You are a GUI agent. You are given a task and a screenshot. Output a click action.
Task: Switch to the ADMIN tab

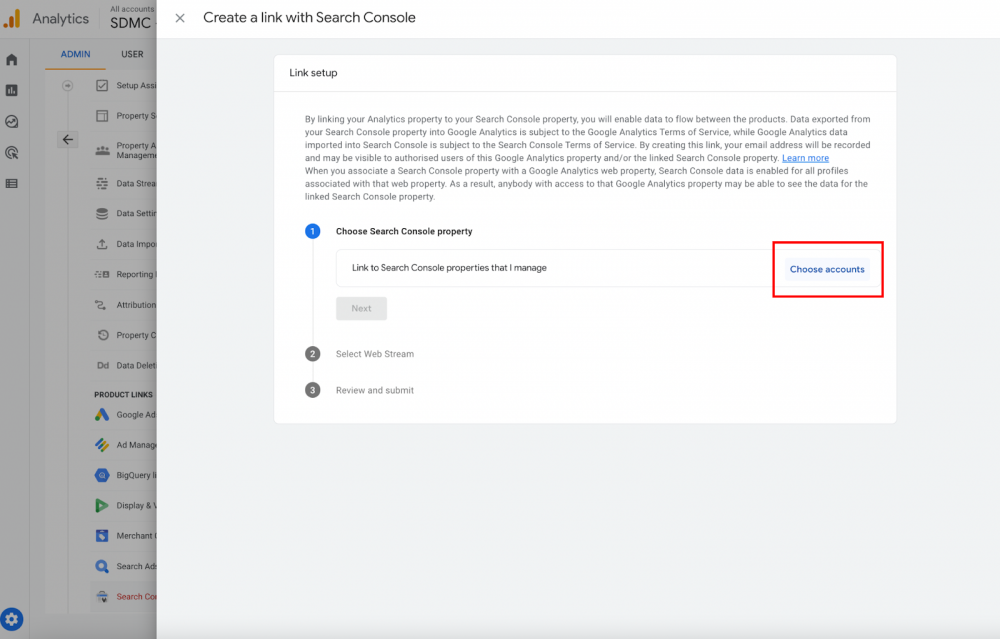[x=75, y=54]
